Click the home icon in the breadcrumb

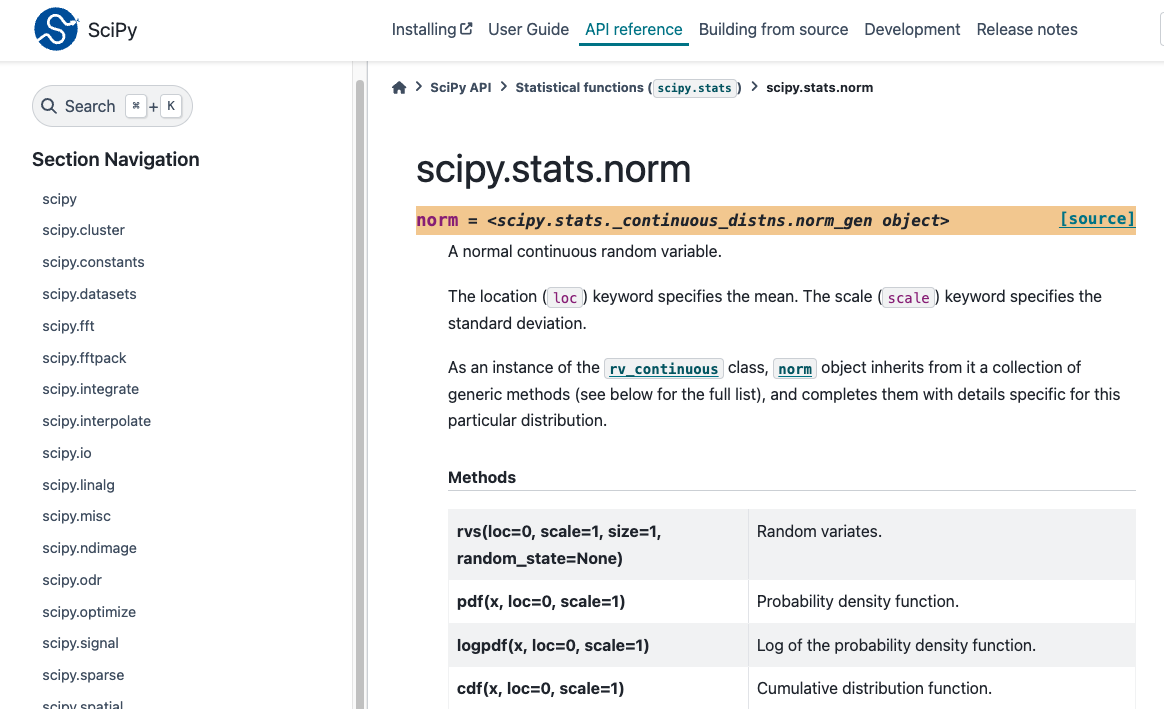pos(399,87)
